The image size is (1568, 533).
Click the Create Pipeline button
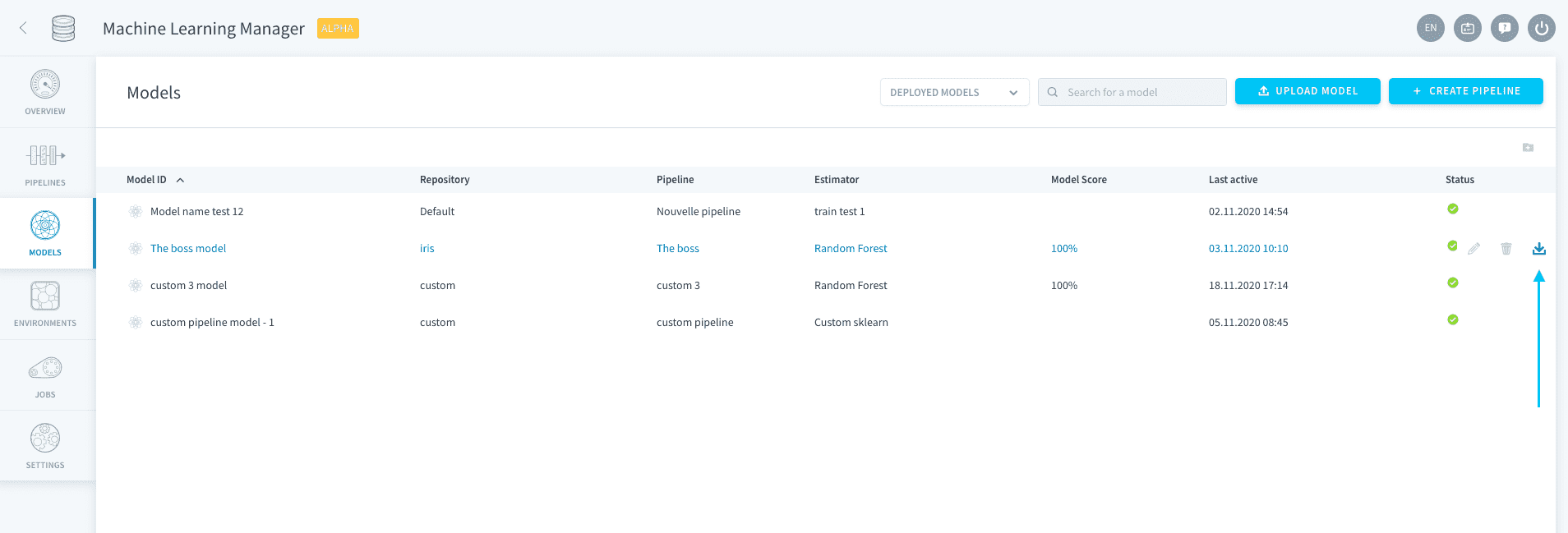pyautogui.click(x=1465, y=91)
